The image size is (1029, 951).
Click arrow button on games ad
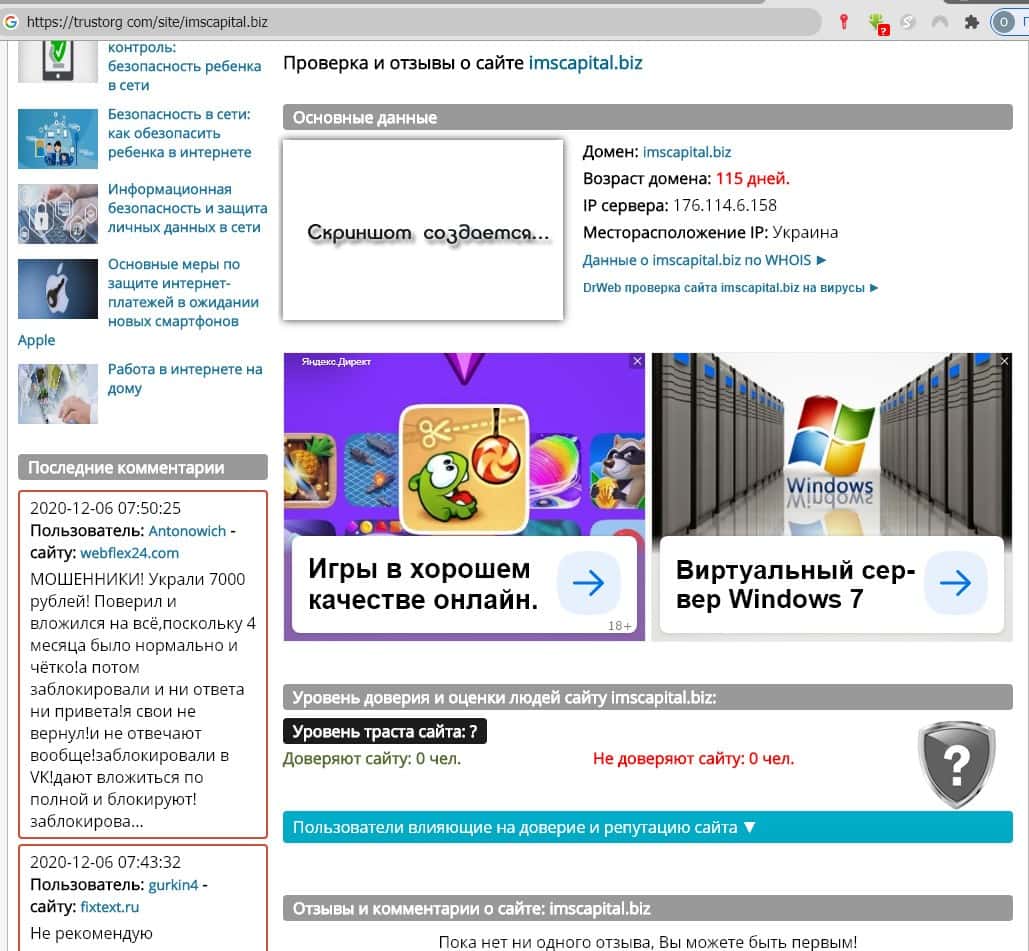click(588, 582)
